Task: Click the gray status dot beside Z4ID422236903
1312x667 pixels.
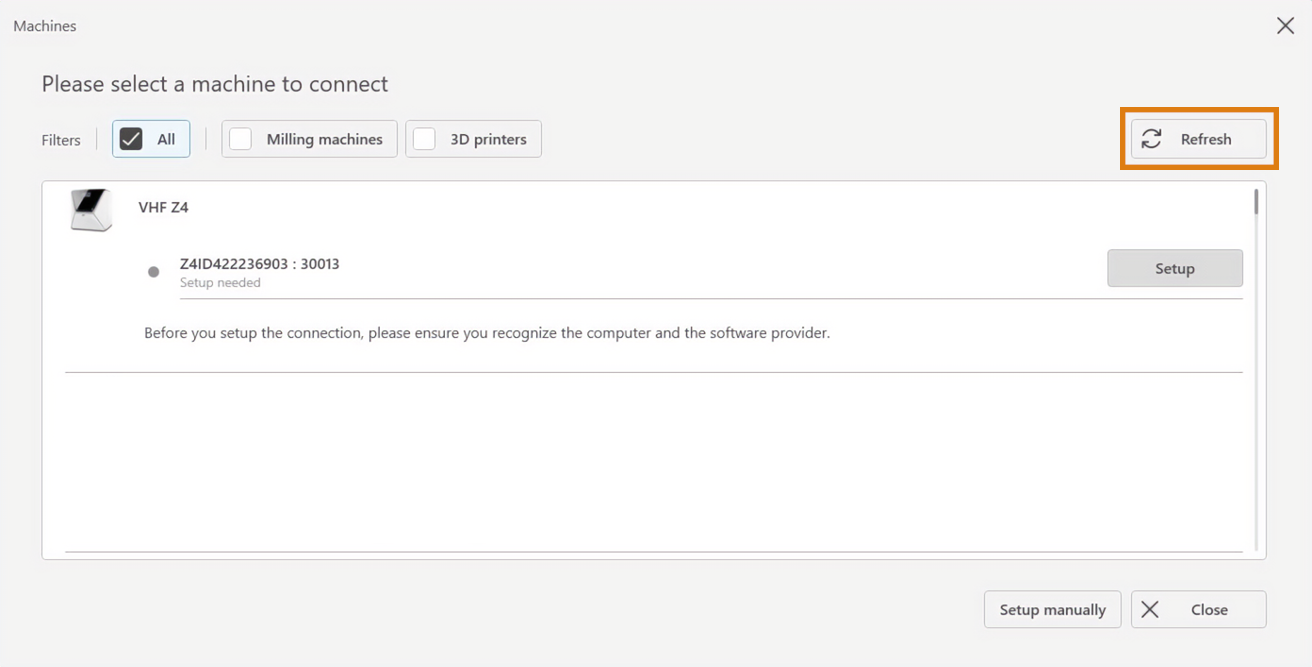Action: click(x=153, y=272)
